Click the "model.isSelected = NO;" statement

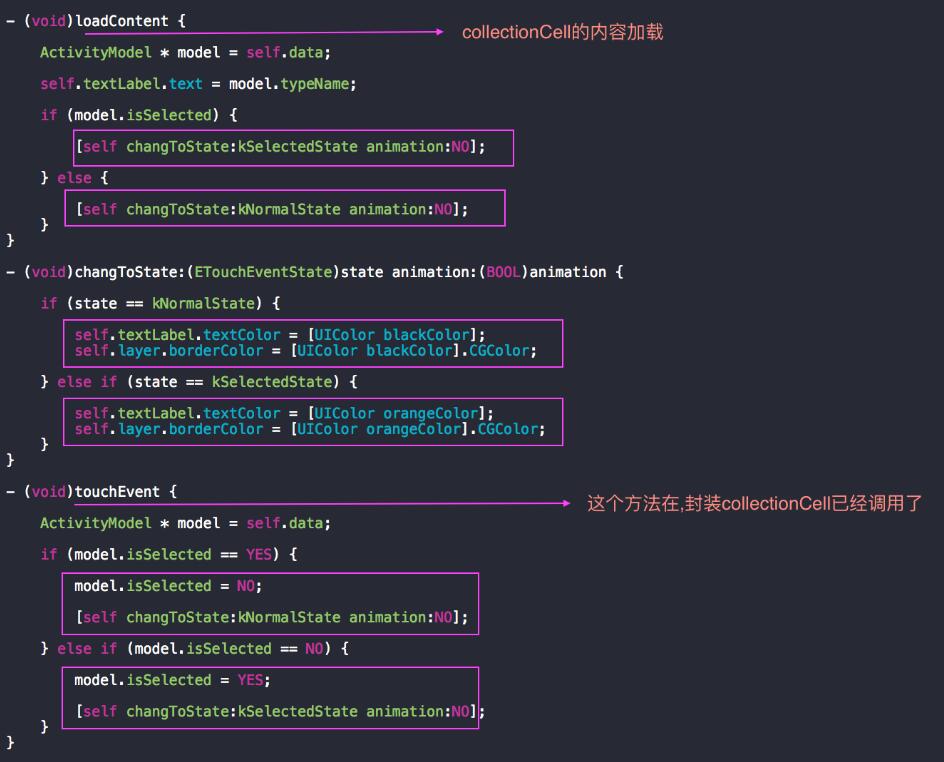tap(168, 586)
